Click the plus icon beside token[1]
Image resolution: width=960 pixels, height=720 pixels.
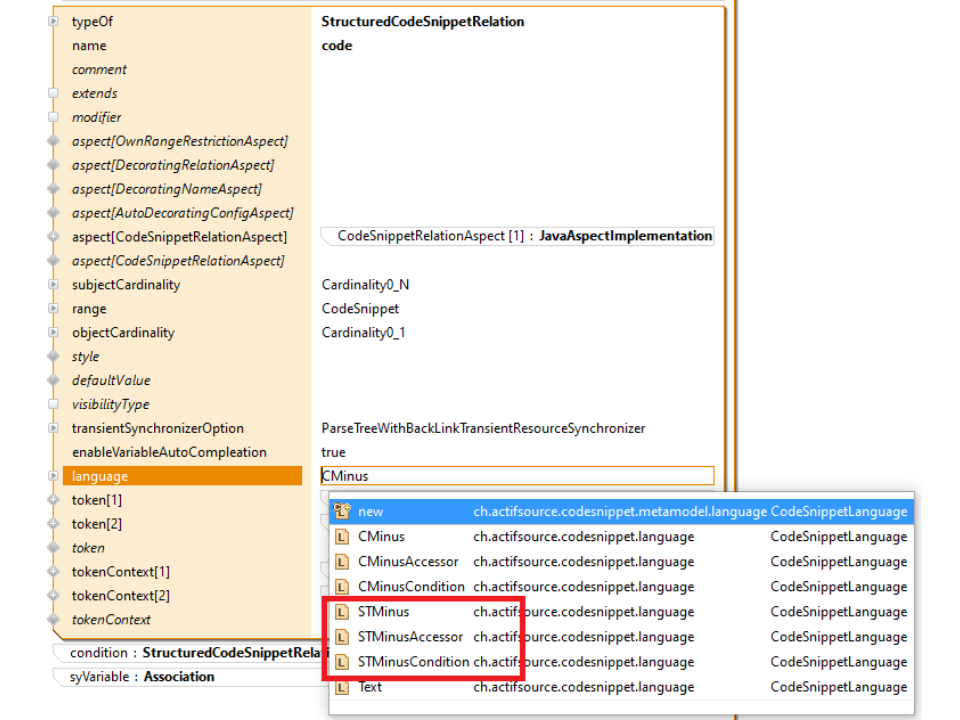54,500
